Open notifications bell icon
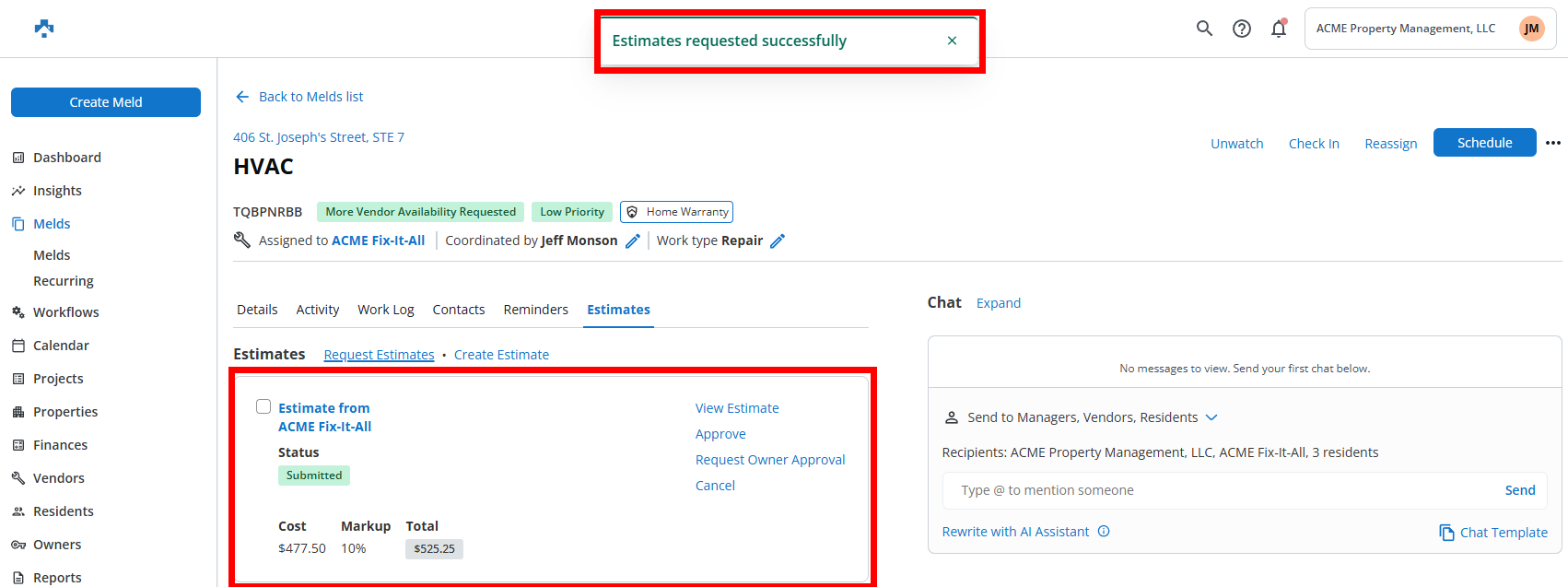This screenshot has height=587, width=1568. 1279,29
